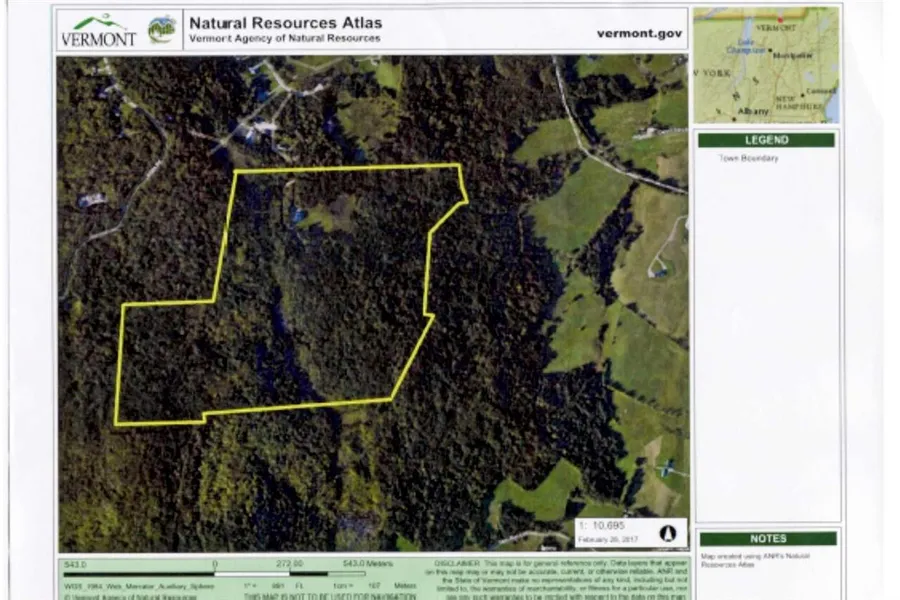Click the notes text about ANR's Atlas
Screen dimensions: 900x600
pos(756,558)
